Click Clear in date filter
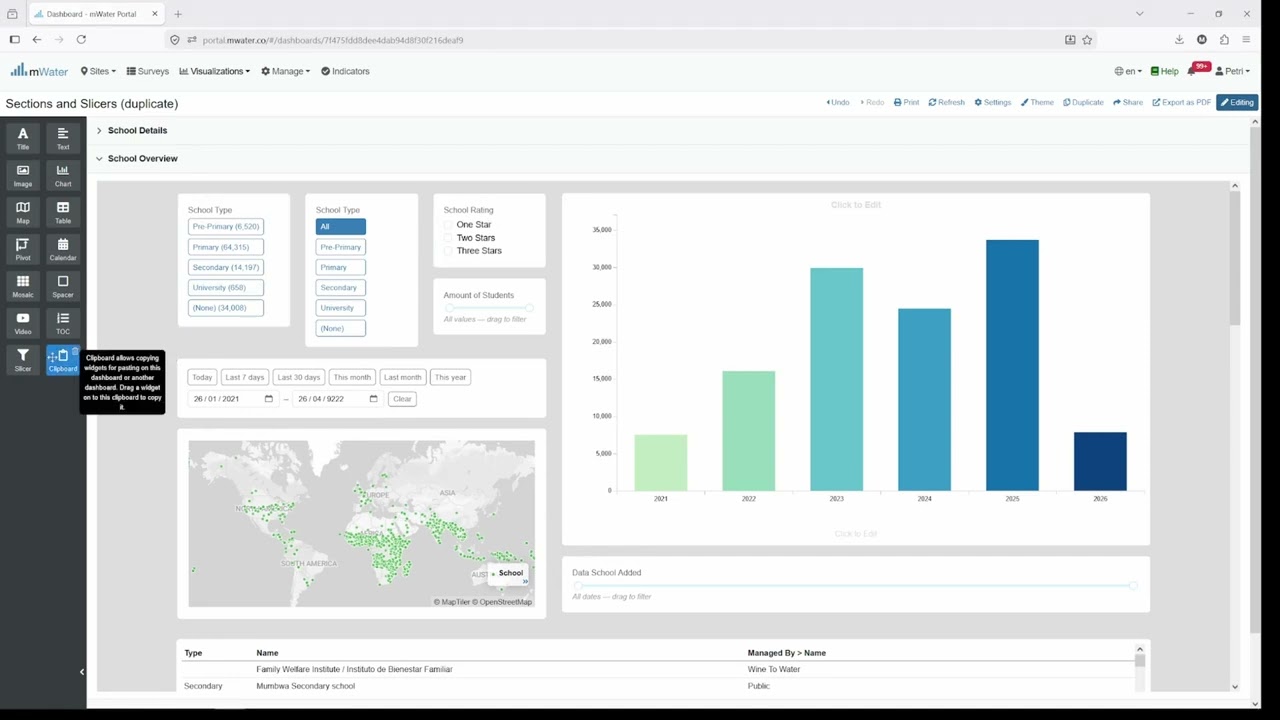Image resolution: width=1280 pixels, height=720 pixels. click(x=402, y=399)
